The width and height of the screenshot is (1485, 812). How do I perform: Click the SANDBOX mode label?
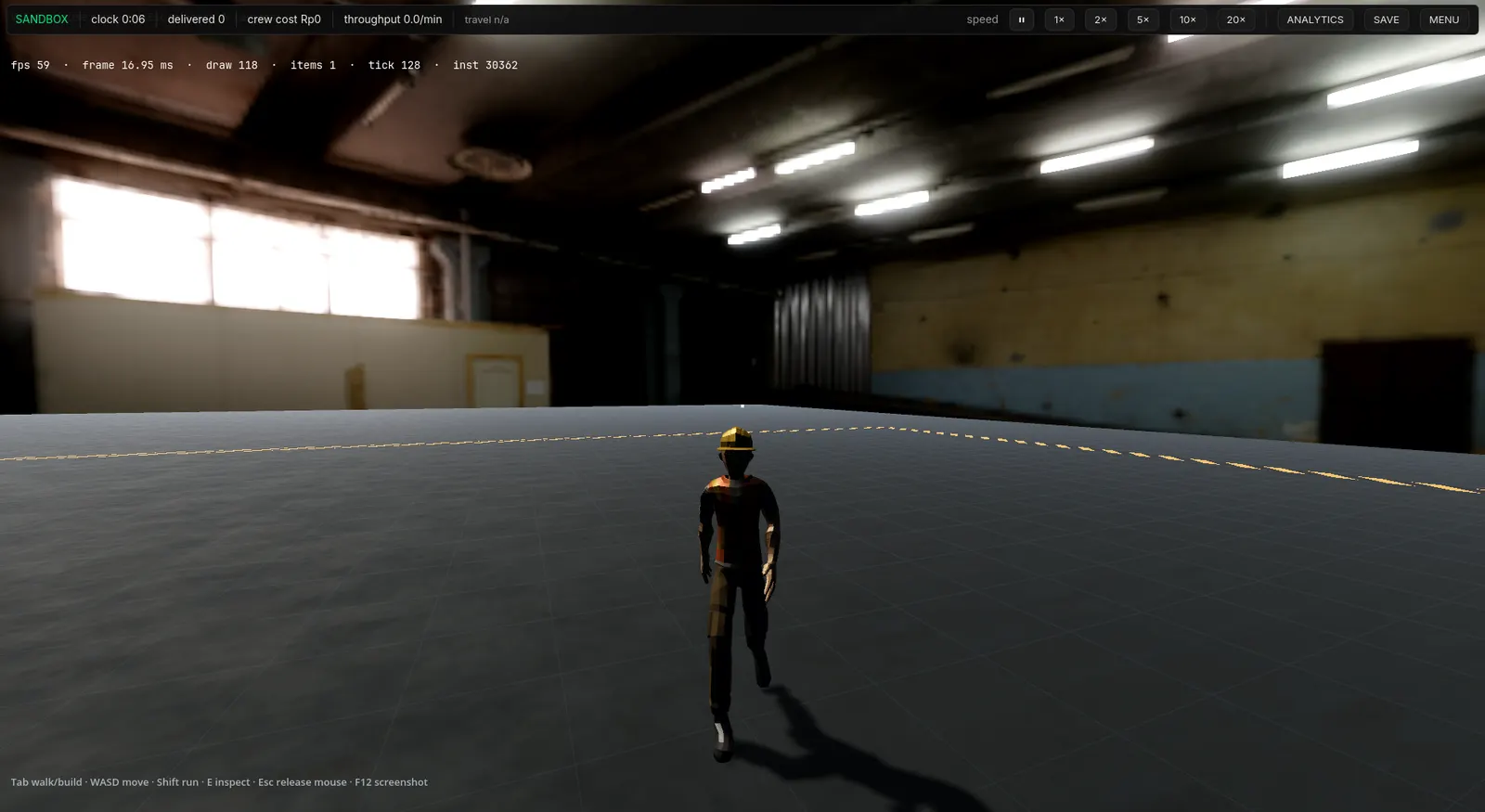[x=42, y=19]
